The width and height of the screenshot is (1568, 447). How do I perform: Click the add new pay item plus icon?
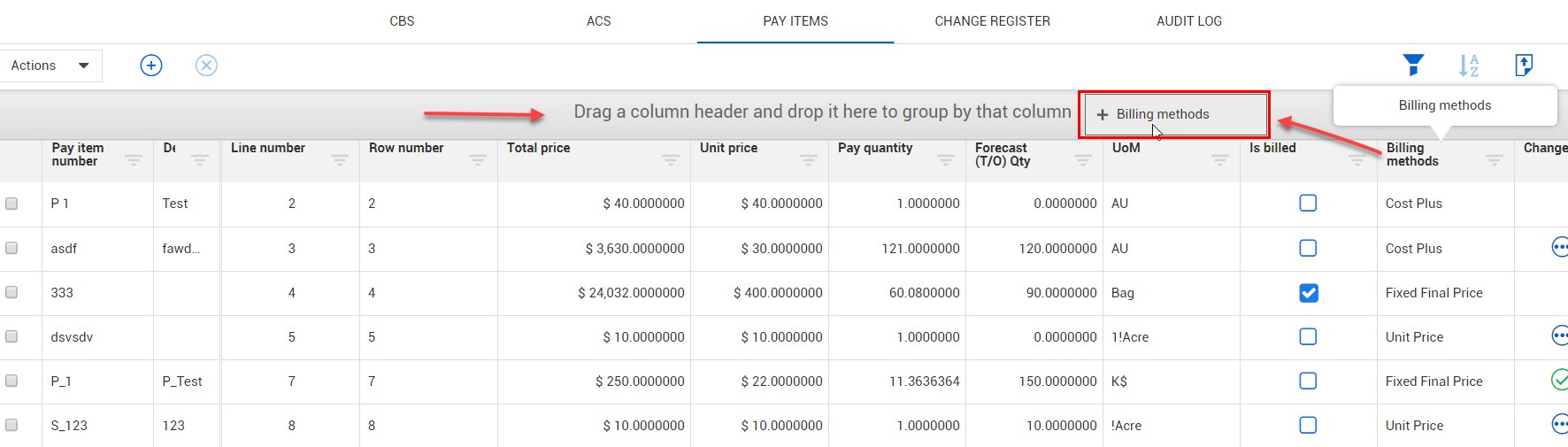151,66
